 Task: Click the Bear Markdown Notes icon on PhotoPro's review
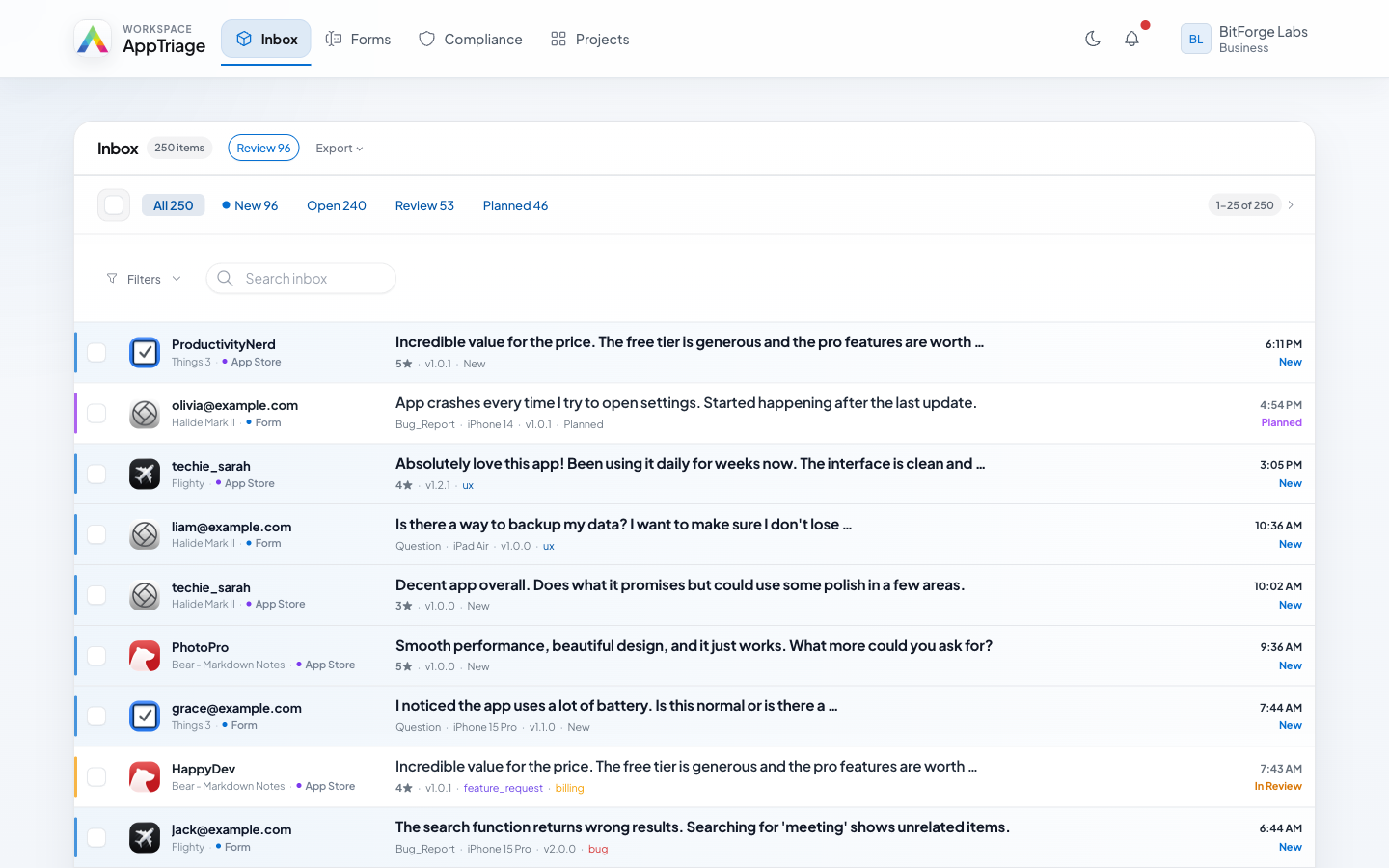click(x=145, y=656)
